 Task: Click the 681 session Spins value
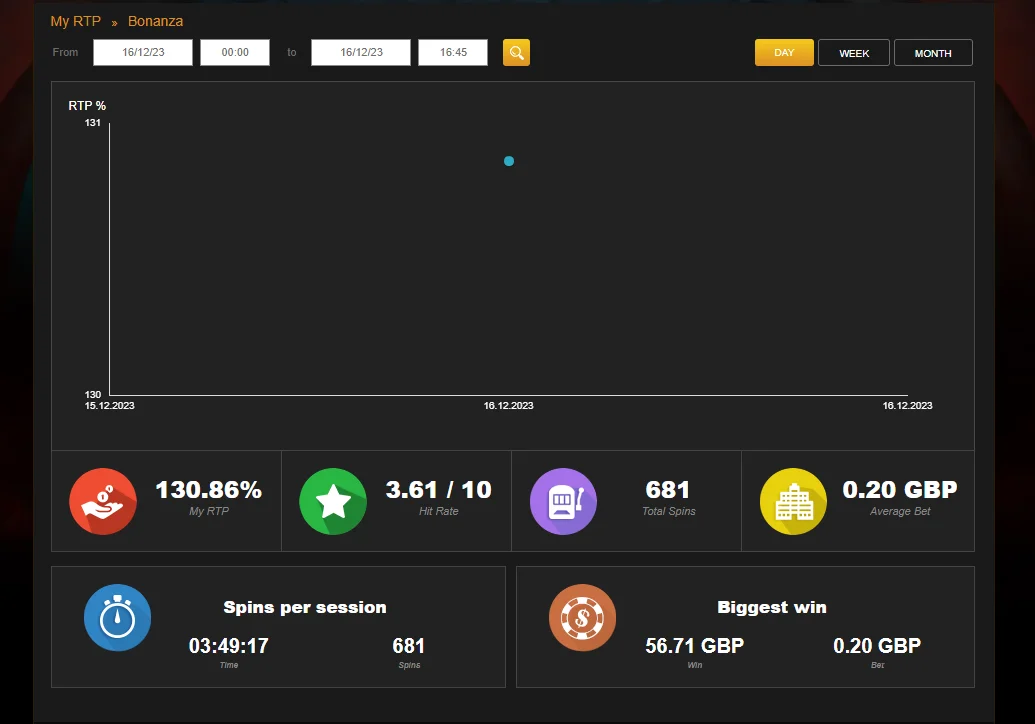pyautogui.click(x=409, y=645)
